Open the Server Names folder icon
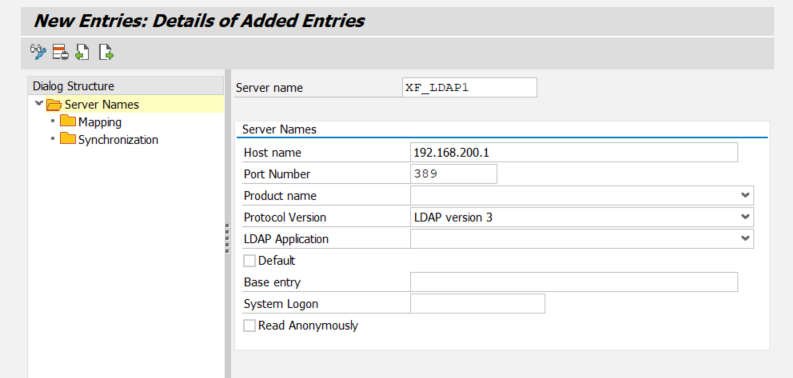Screen dimensions: 793x378 (54, 105)
